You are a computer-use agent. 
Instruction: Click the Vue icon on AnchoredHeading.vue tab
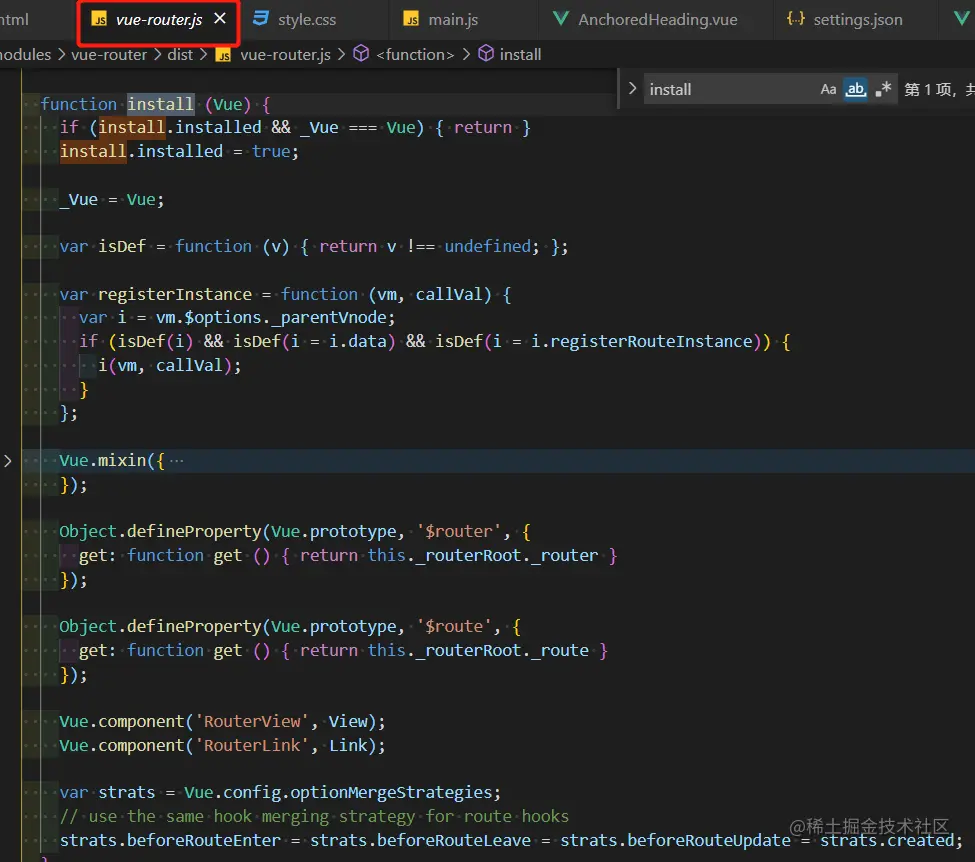click(561, 19)
